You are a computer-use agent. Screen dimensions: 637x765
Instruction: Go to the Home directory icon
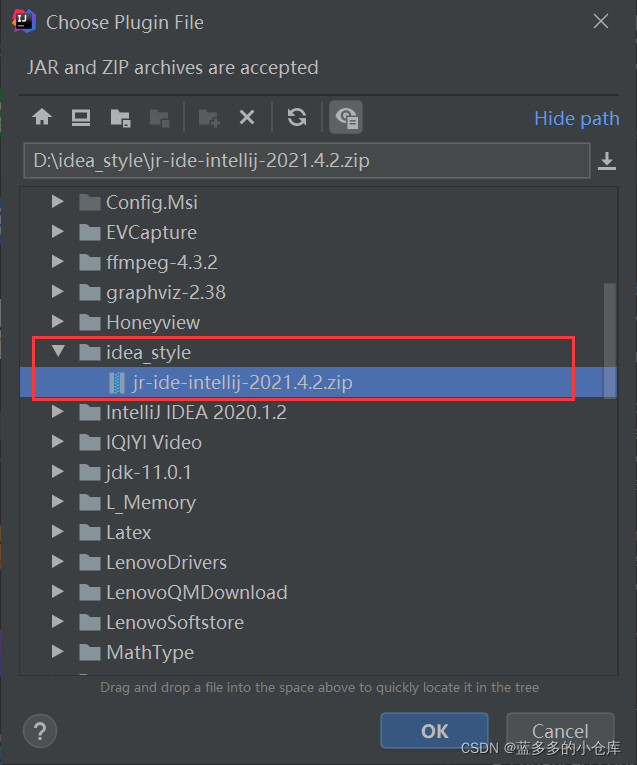tap(42, 117)
